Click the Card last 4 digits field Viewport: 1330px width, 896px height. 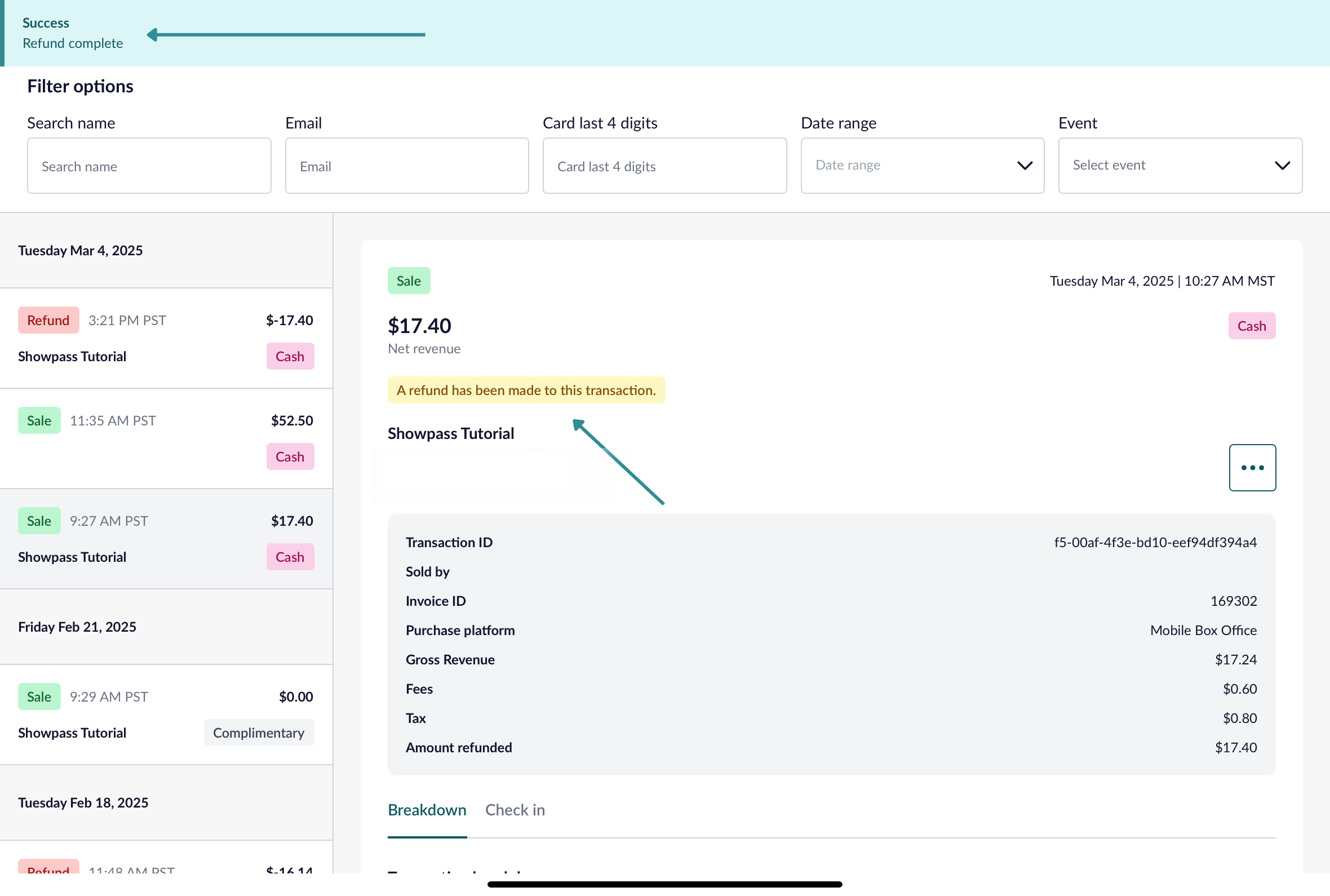[664, 166]
